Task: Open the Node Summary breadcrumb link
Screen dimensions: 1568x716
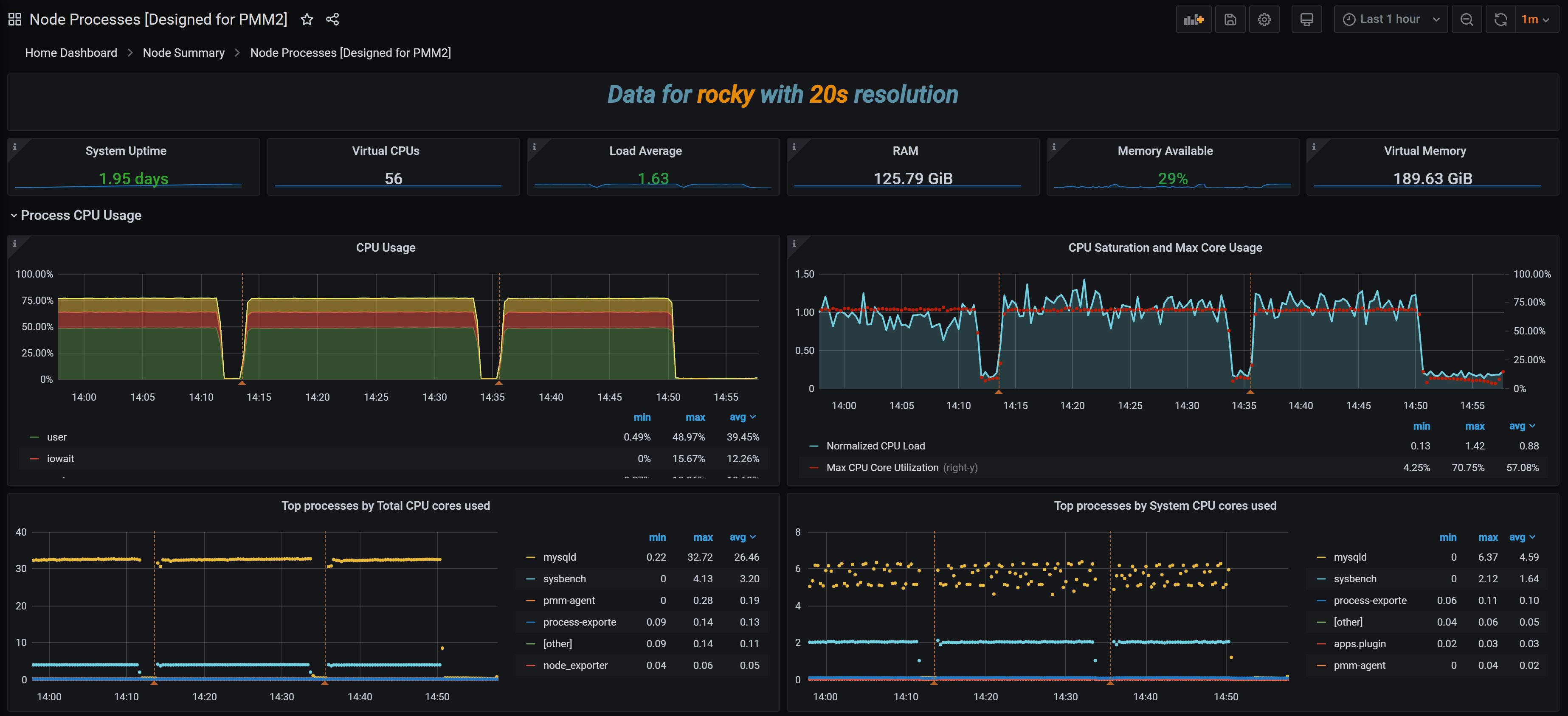Action: pyautogui.click(x=183, y=53)
